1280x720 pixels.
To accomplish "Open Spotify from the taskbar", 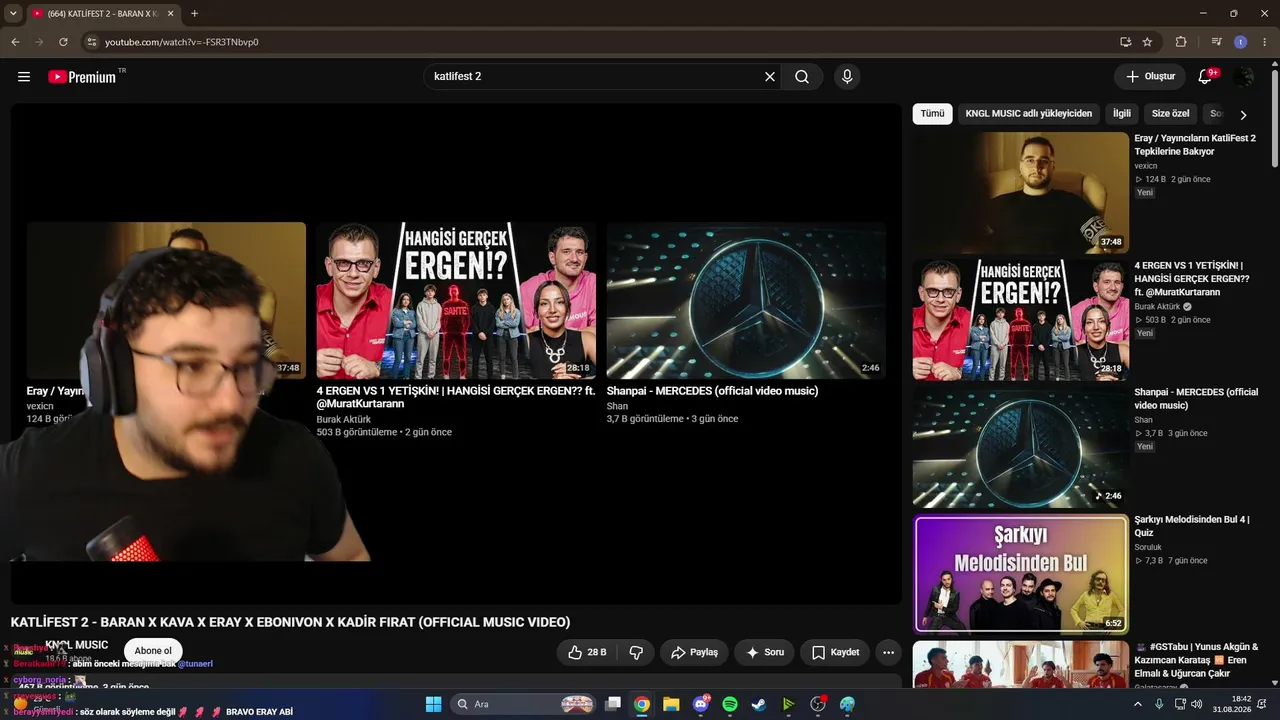I will 730,704.
